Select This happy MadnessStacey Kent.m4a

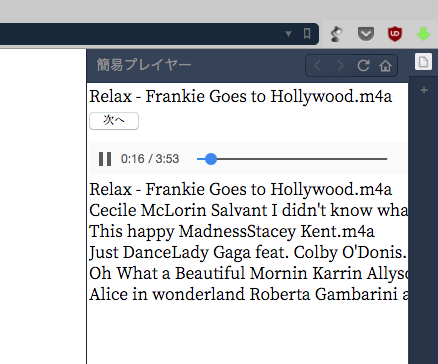(232, 231)
